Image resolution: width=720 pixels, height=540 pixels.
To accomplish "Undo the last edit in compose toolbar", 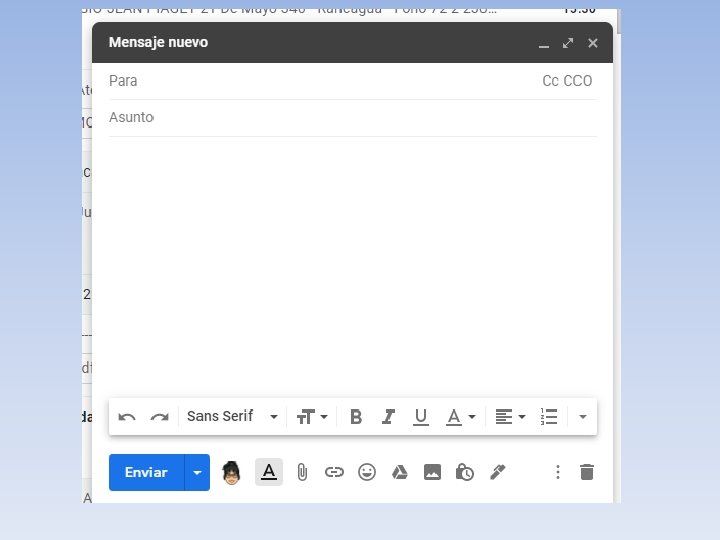I will pos(127,417).
